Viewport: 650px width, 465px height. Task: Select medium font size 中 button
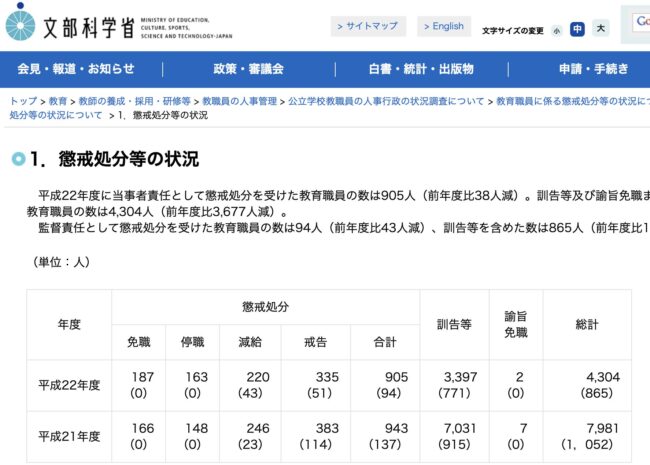(x=577, y=30)
